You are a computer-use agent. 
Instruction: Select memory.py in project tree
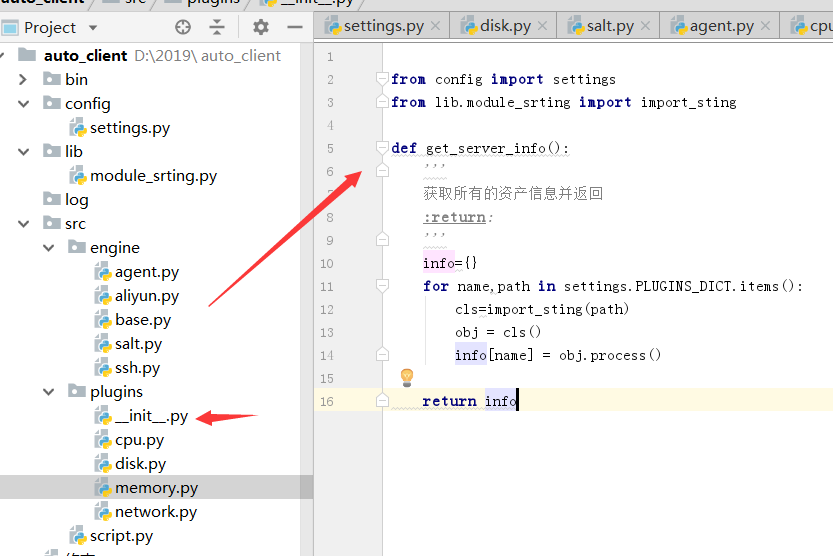156,488
